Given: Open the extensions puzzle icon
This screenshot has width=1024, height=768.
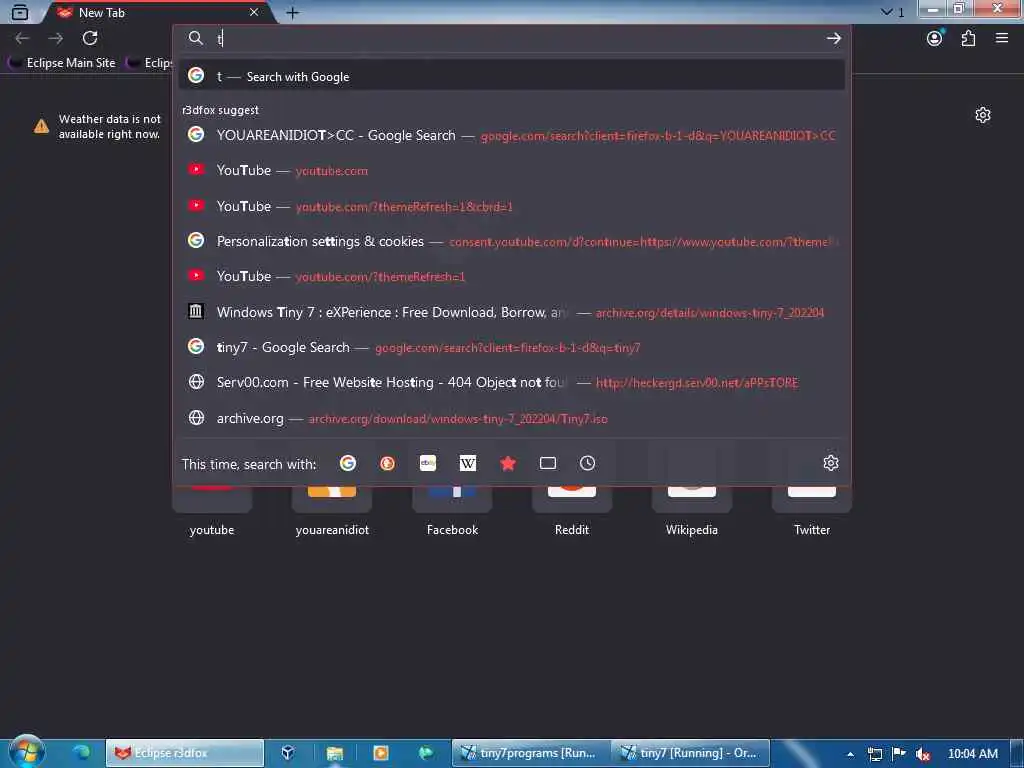Looking at the screenshot, I should 968,38.
